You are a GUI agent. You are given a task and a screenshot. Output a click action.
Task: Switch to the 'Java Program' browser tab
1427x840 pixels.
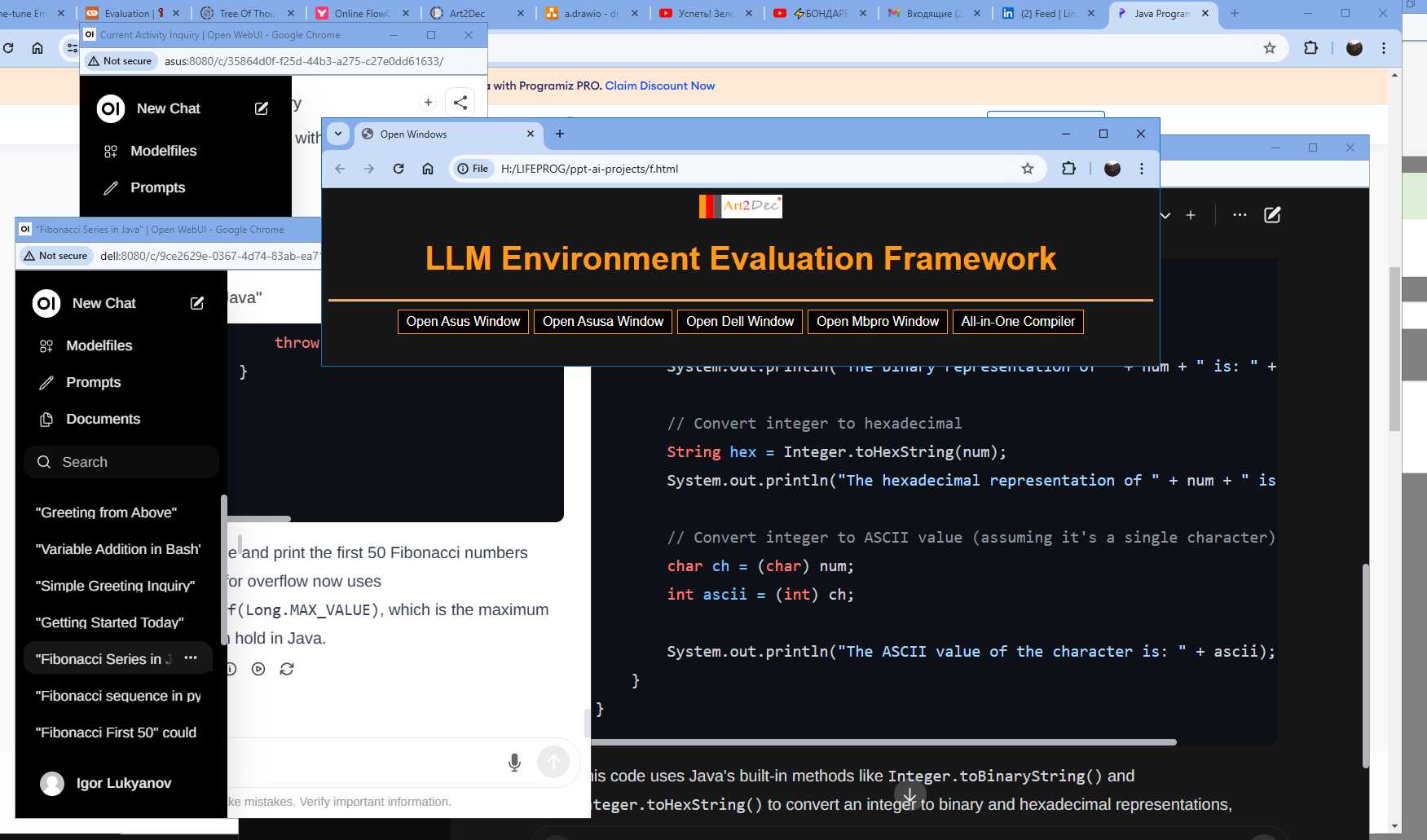point(1158,13)
